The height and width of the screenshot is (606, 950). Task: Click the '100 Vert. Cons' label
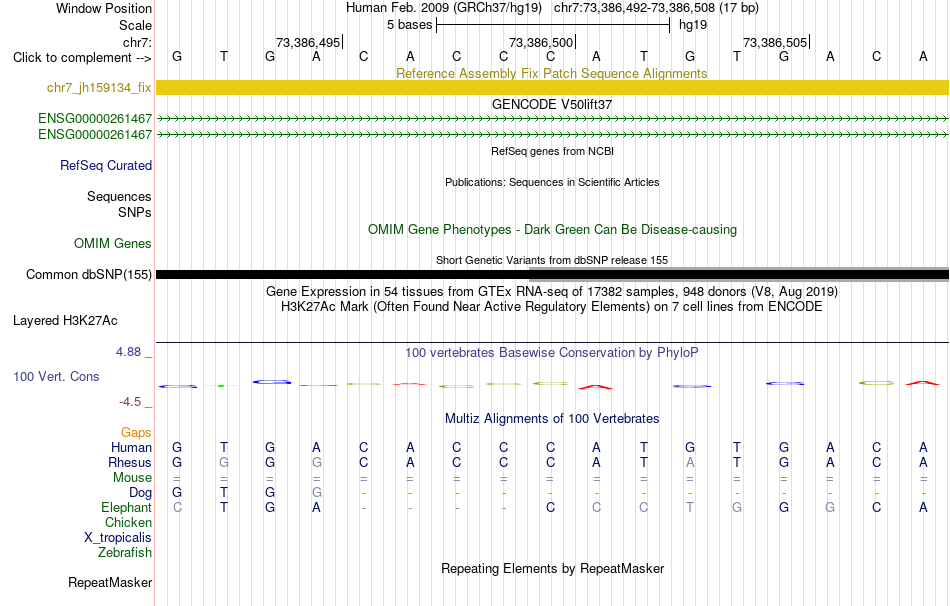coord(56,376)
